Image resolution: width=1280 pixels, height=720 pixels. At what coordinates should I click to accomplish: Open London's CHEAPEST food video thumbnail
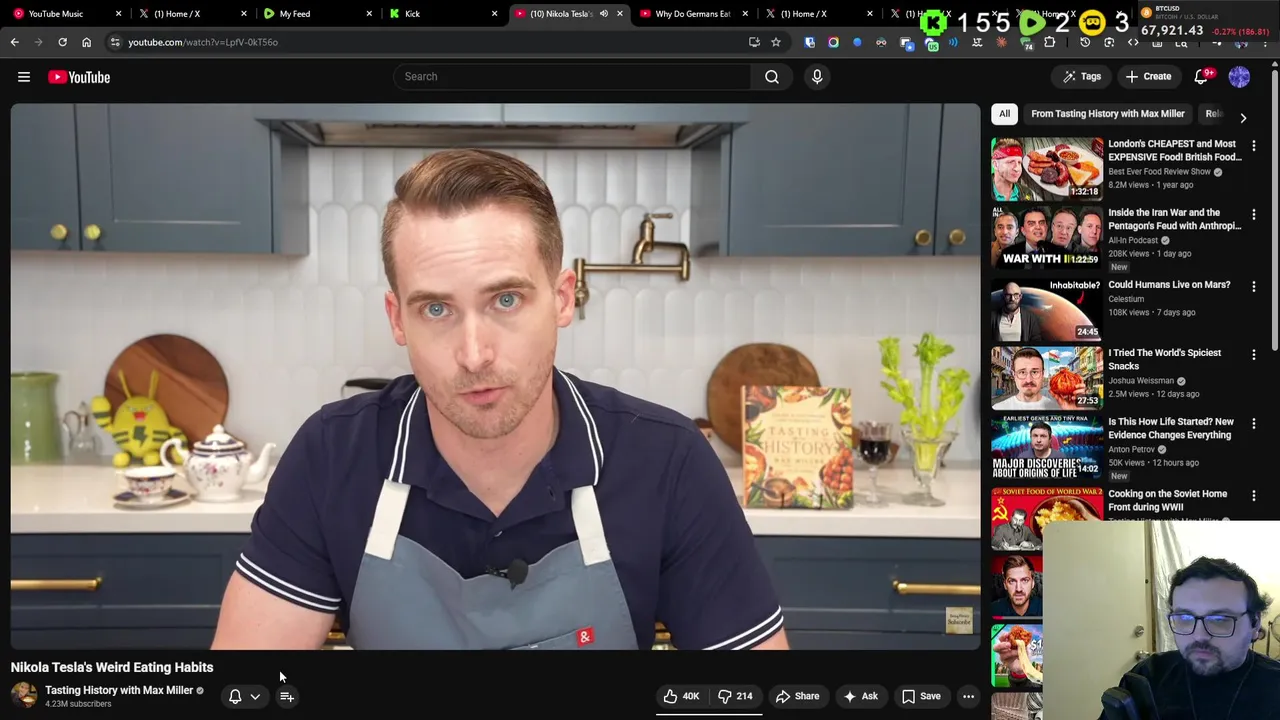pos(1047,168)
